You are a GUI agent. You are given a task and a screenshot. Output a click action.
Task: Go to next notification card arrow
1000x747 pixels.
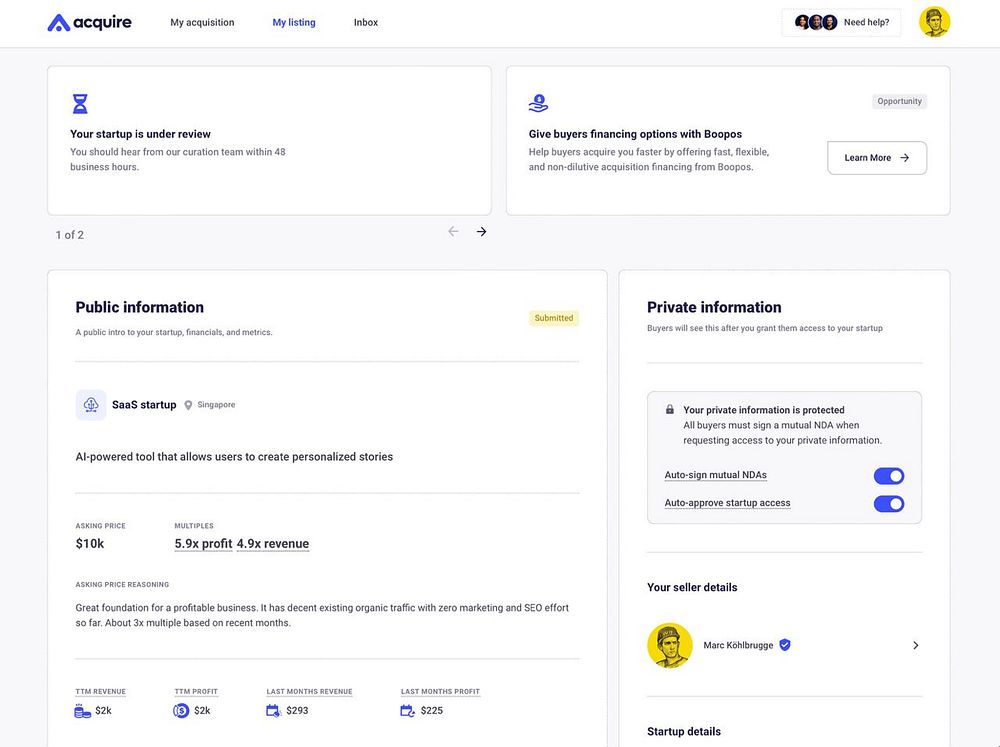coord(481,231)
